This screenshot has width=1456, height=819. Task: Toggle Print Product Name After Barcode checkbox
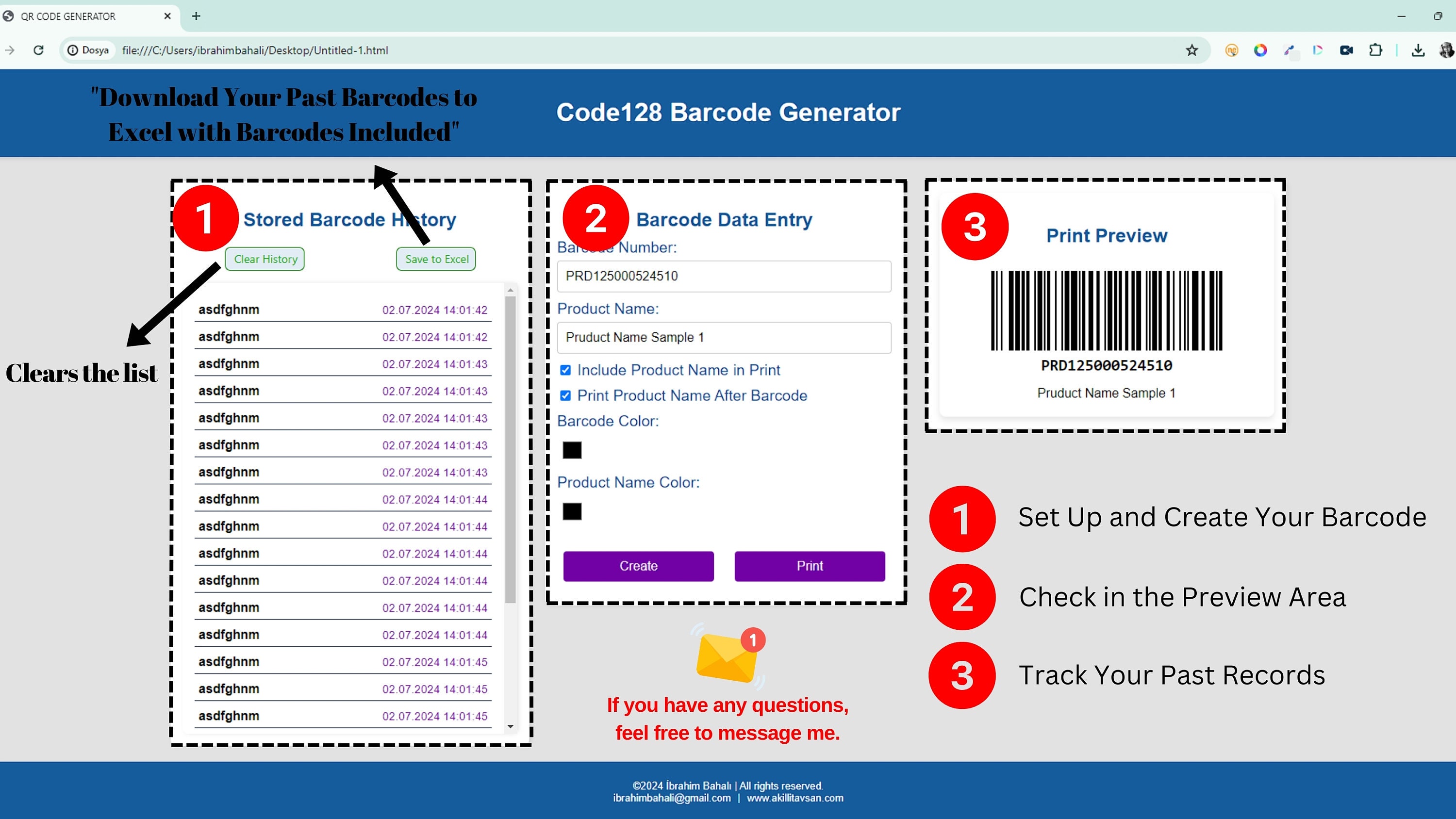tap(565, 395)
